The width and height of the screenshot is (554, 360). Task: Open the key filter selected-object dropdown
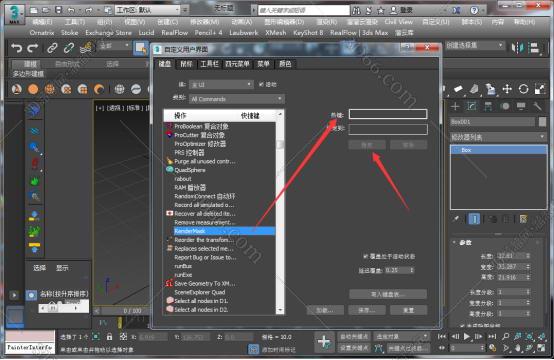click(x=401, y=336)
